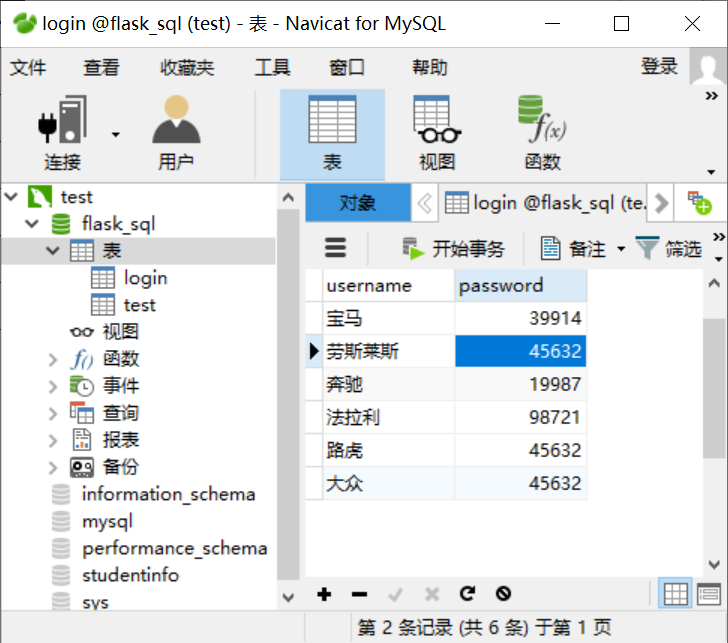Show more main toolbar items via chevrons

(712, 96)
